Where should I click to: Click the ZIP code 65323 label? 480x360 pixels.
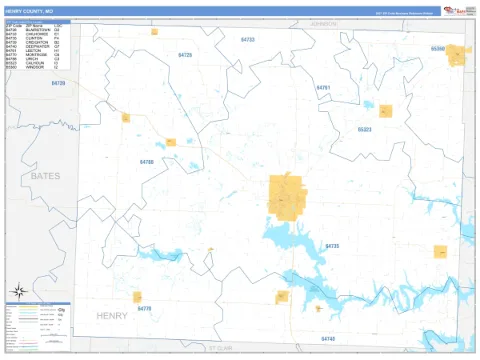[365, 129]
